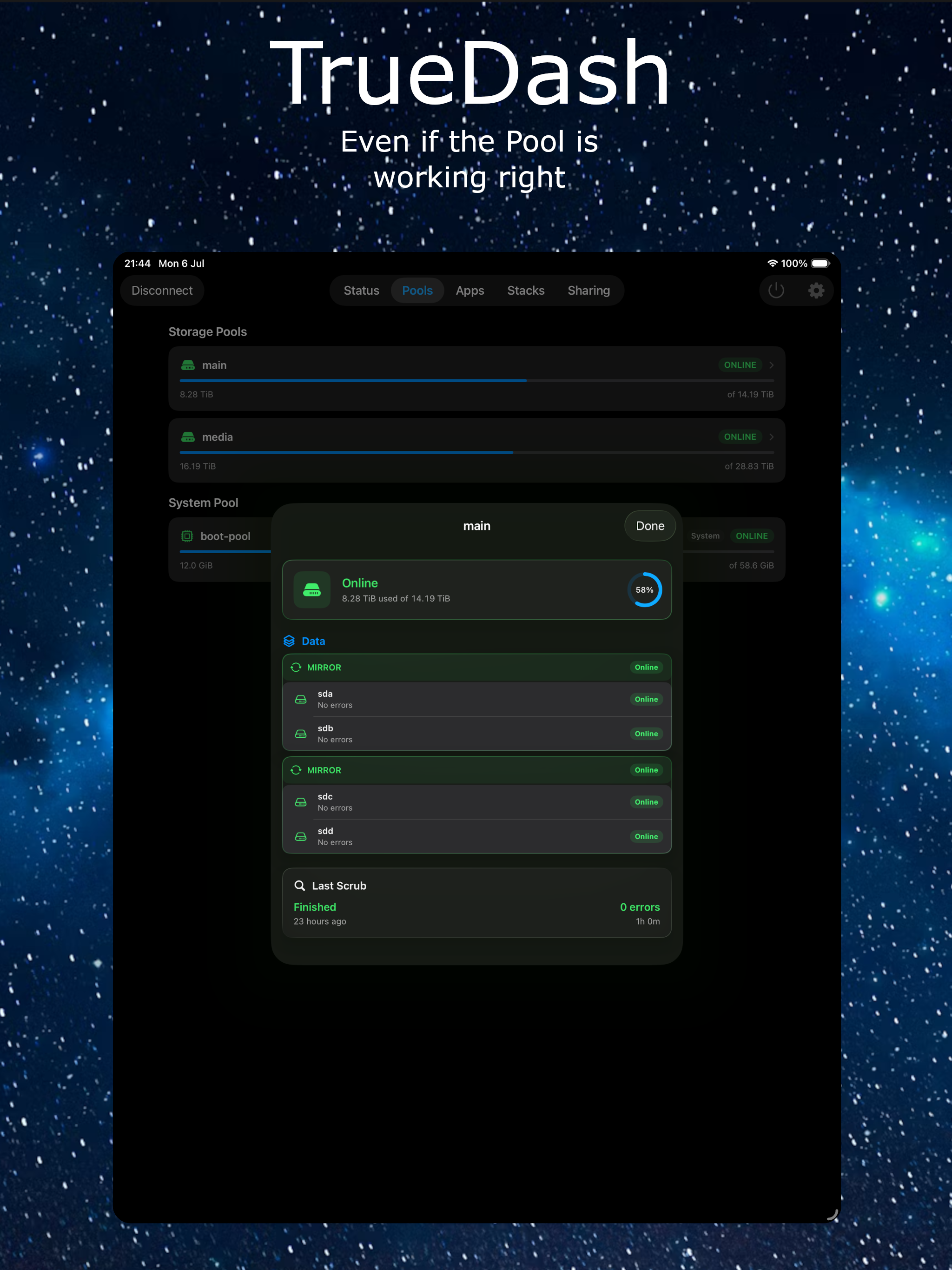This screenshot has height=1270, width=952.
Task: Click the main pool drive icon in list
Action: click(188, 365)
